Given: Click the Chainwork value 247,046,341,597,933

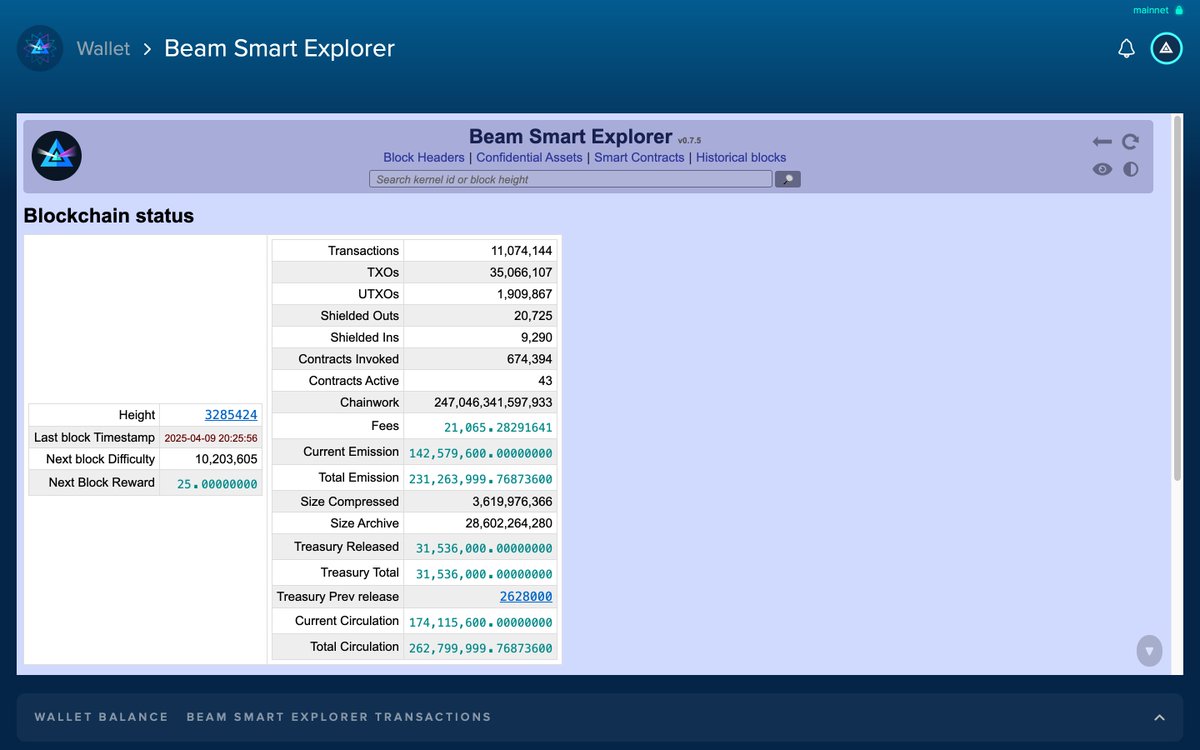Looking at the screenshot, I should [x=493, y=402].
